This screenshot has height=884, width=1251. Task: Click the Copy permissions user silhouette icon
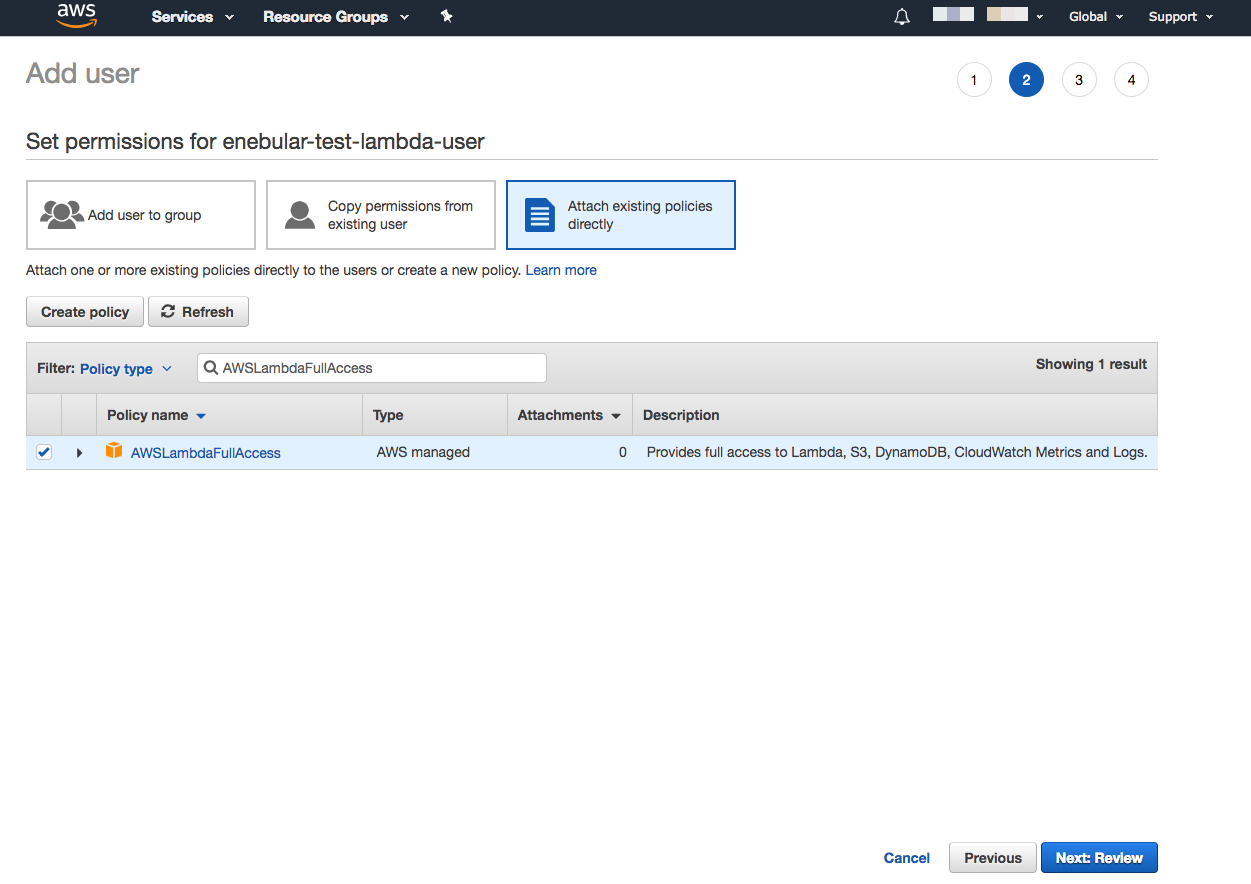click(300, 215)
